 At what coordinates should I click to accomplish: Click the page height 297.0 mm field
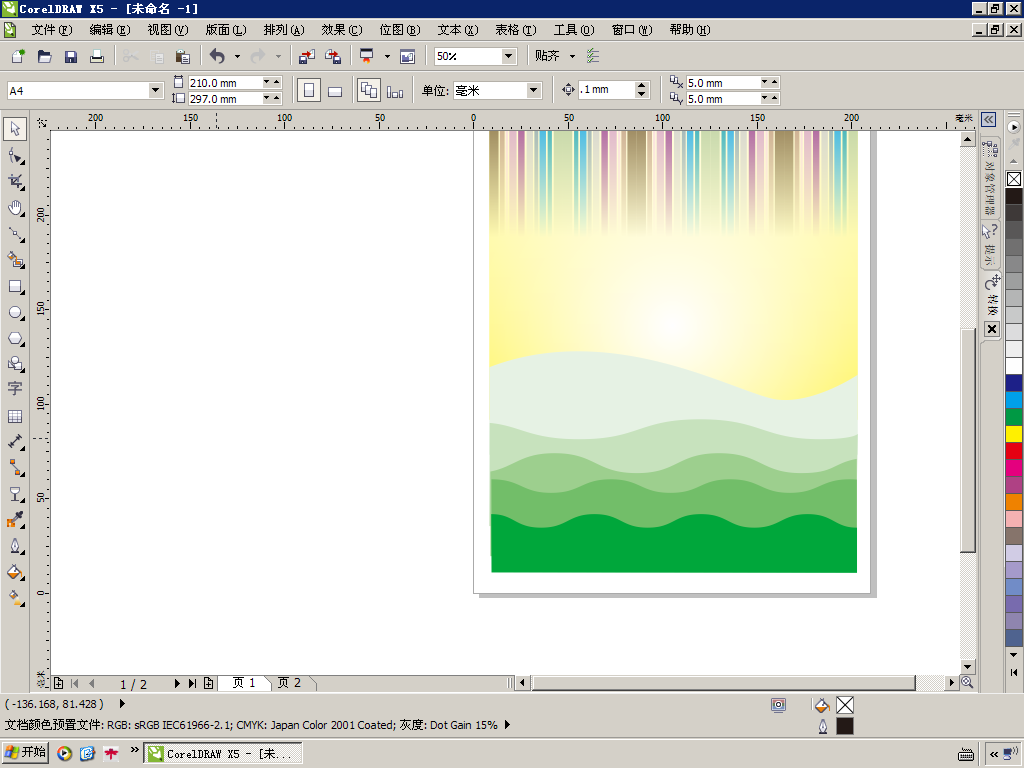tap(225, 99)
